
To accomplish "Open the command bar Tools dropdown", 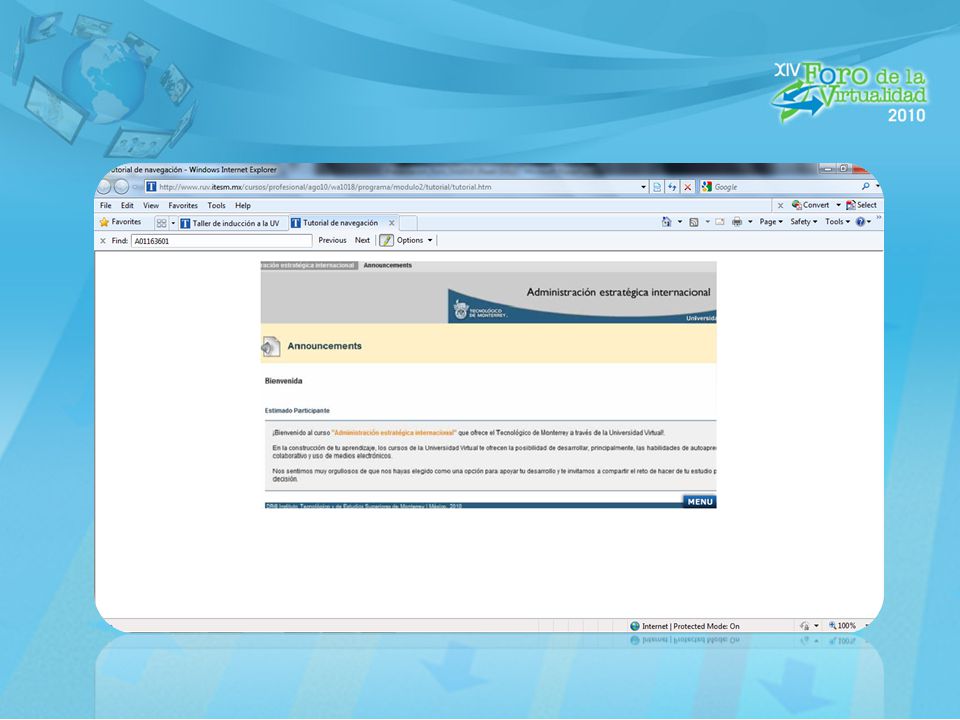I will tap(837, 222).
